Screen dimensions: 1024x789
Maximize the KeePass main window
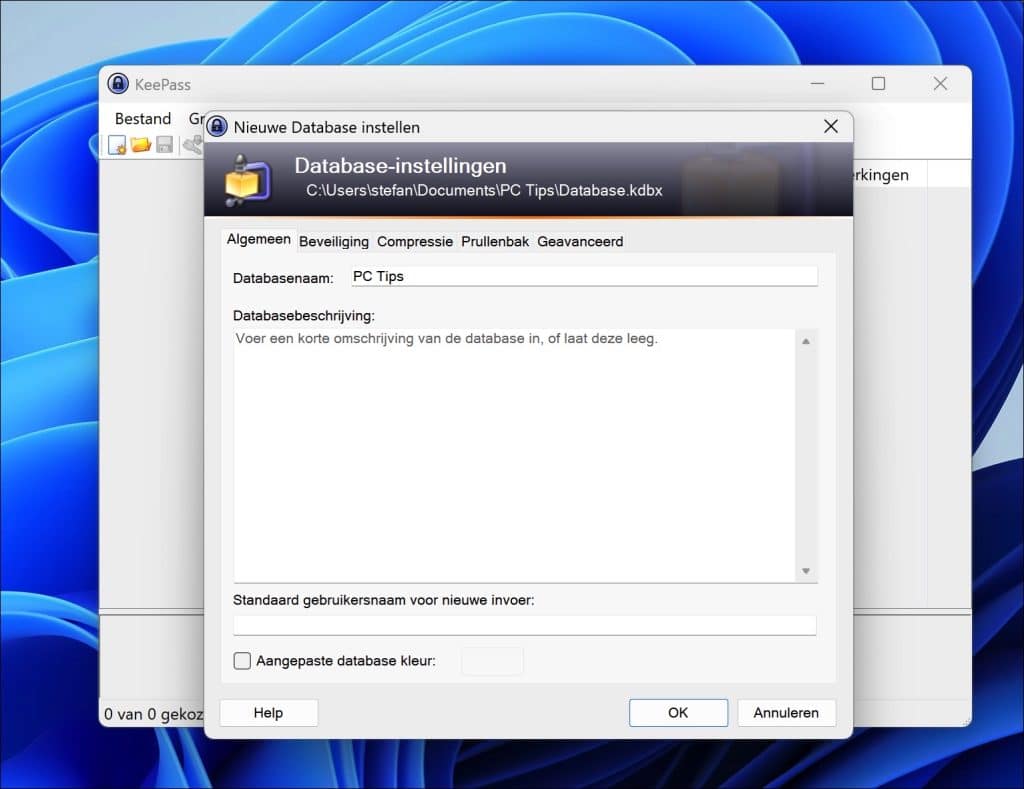pyautogui.click(x=878, y=84)
